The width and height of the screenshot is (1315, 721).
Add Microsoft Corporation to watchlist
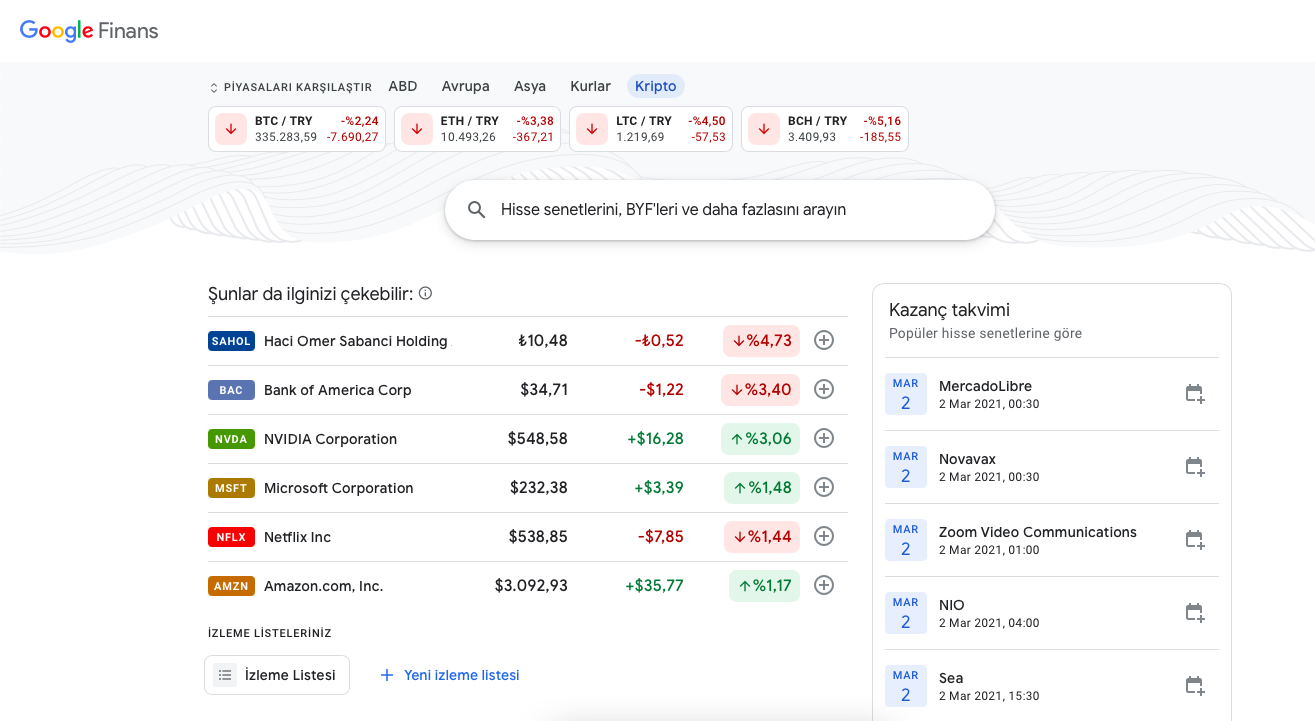[x=824, y=487]
